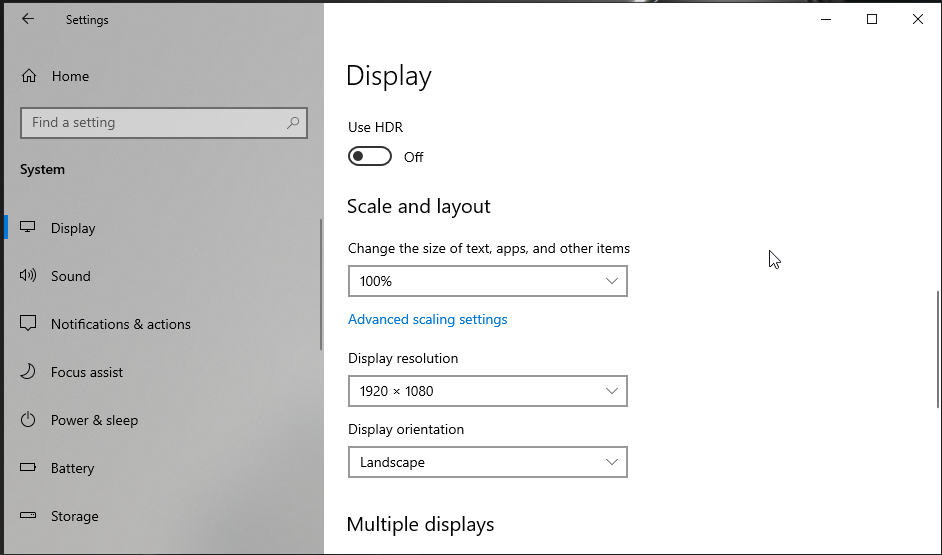Open Notifications & actions settings
Viewport: 942px width, 555px height.
pos(120,324)
